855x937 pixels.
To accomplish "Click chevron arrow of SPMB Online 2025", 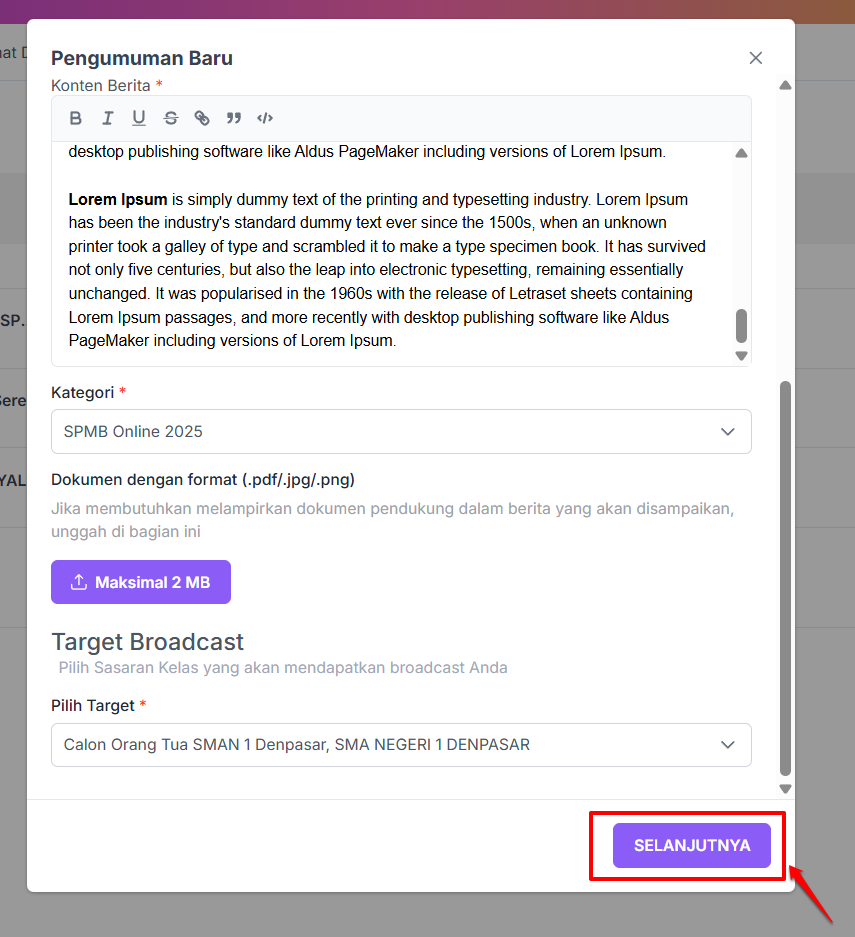I will [x=727, y=431].
